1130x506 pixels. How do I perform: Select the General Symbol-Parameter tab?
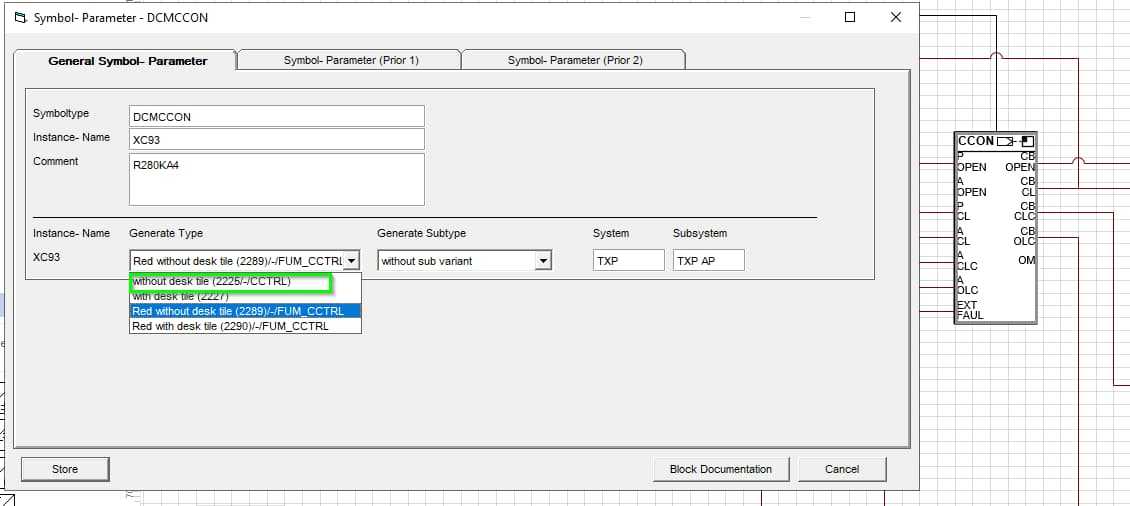tap(127, 61)
